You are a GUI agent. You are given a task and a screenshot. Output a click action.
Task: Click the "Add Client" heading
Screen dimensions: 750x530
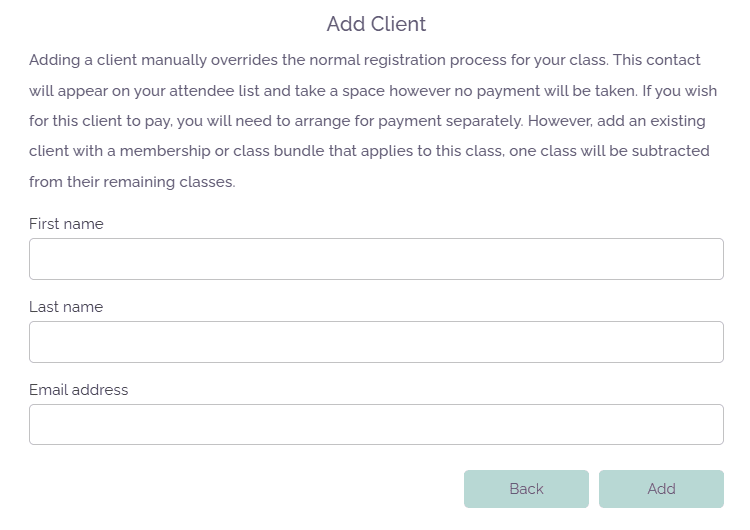tap(376, 24)
